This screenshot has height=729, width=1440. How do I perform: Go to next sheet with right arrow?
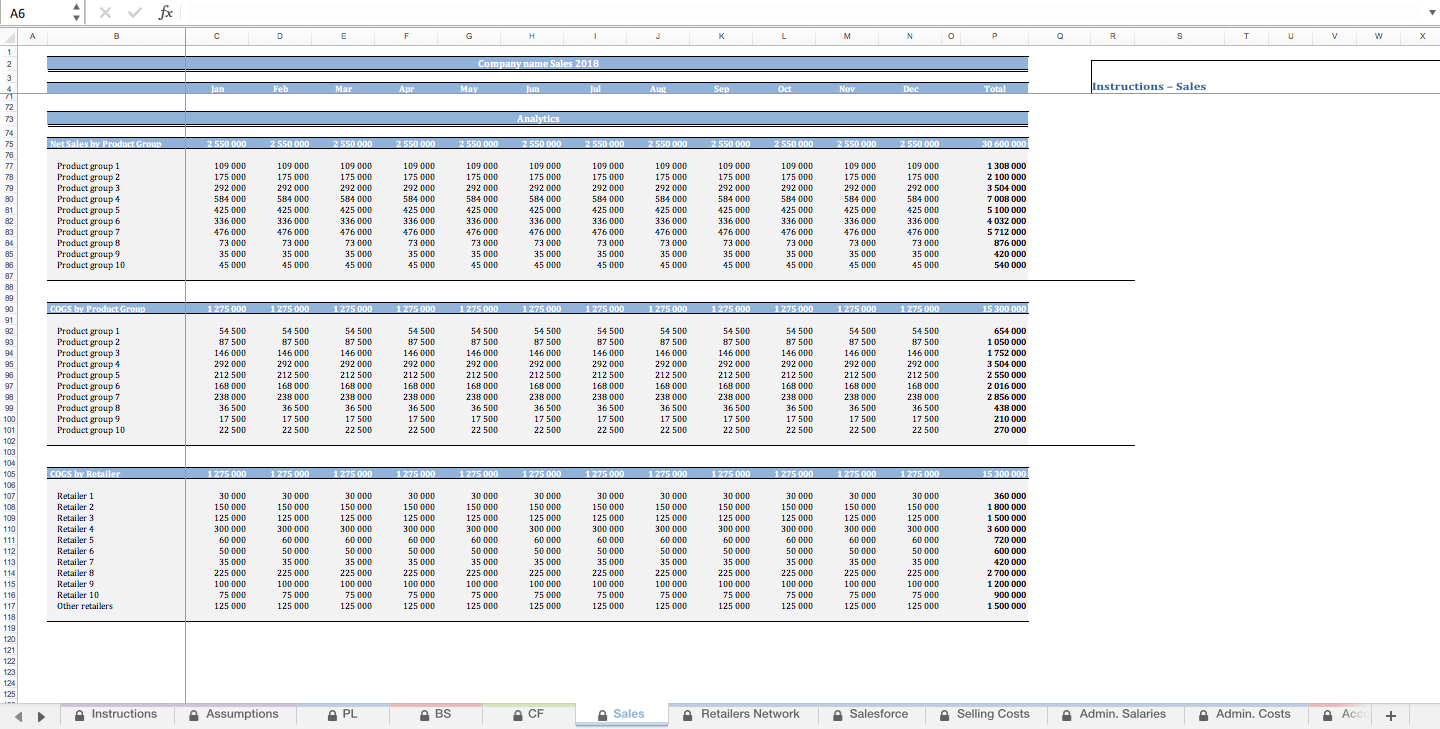pos(41,716)
